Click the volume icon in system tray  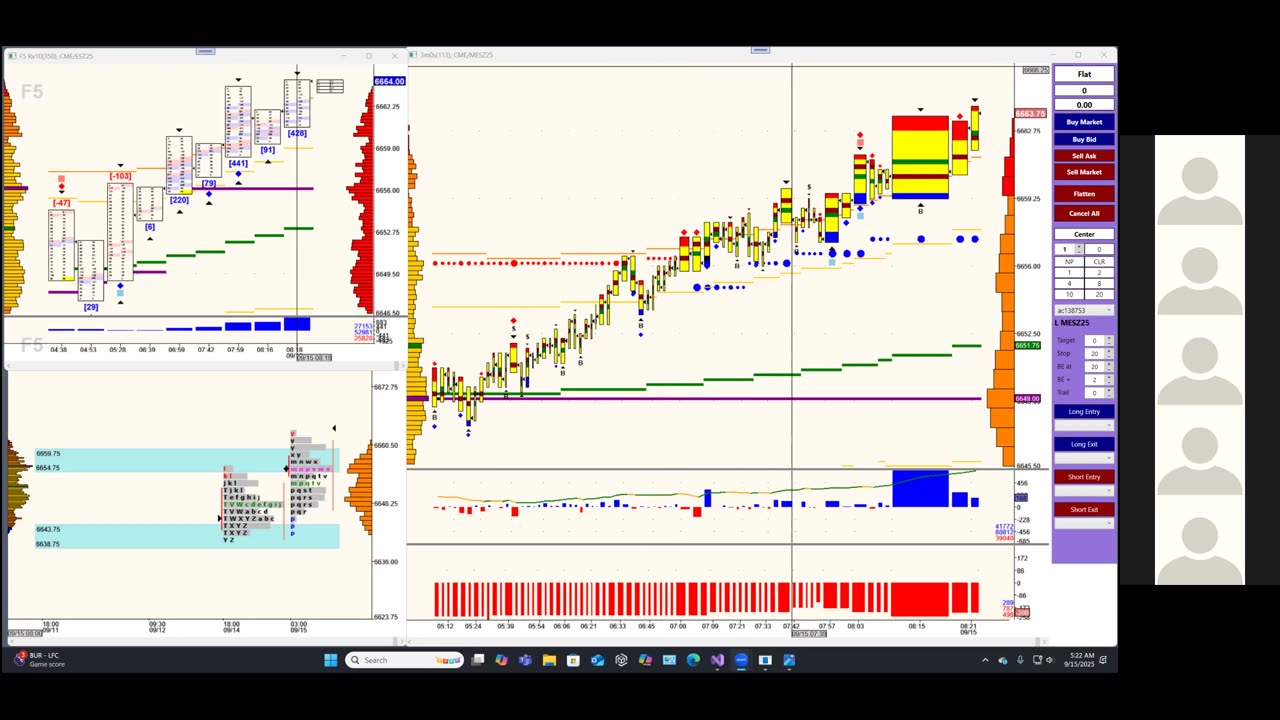pyautogui.click(x=1050, y=660)
